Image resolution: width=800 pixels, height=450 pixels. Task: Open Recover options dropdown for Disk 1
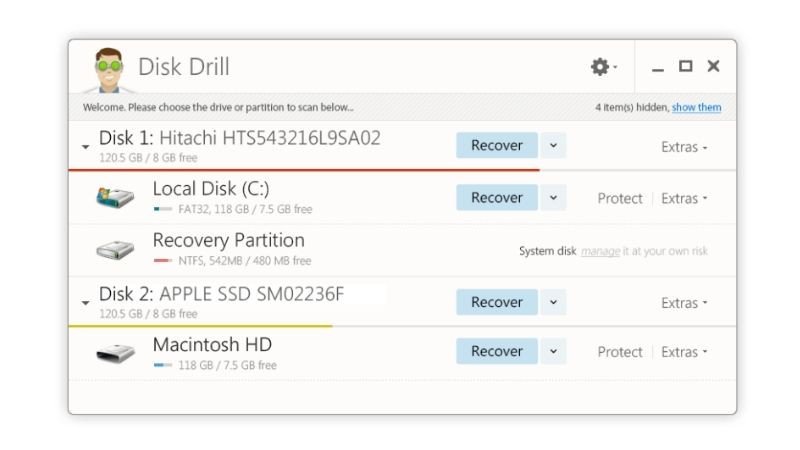(553, 145)
